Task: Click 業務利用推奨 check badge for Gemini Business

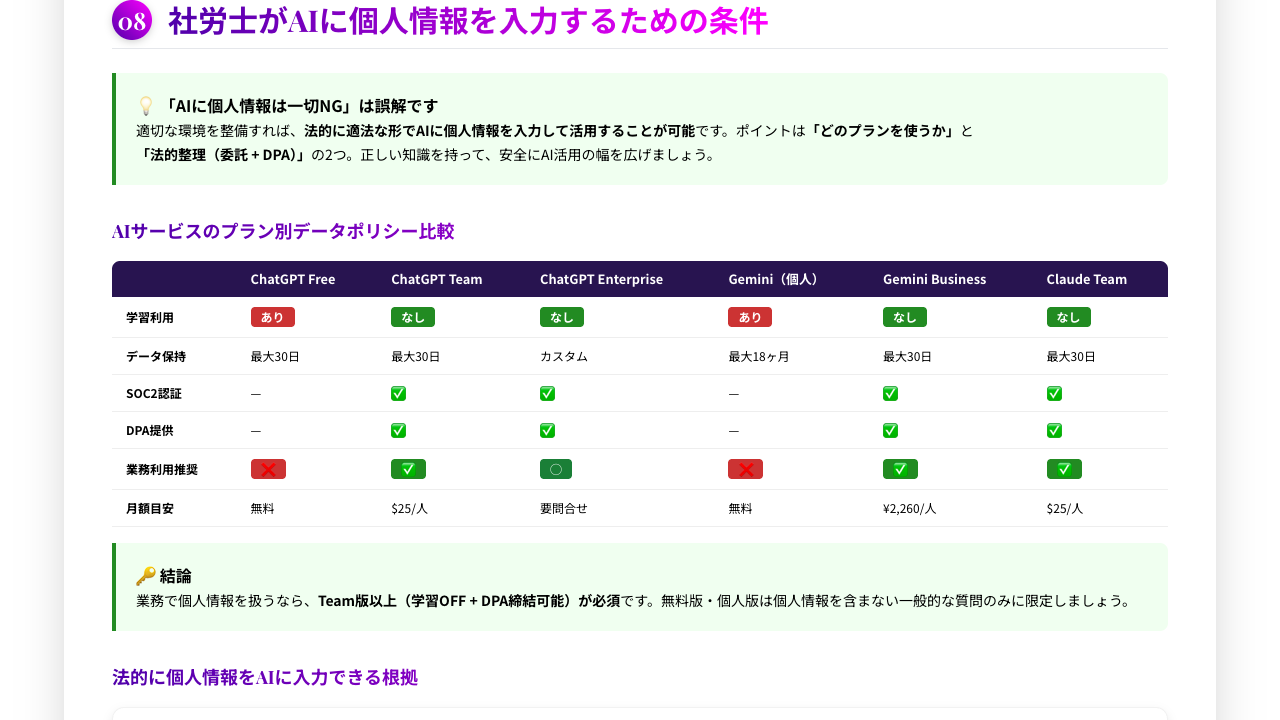Action: [x=900, y=469]
